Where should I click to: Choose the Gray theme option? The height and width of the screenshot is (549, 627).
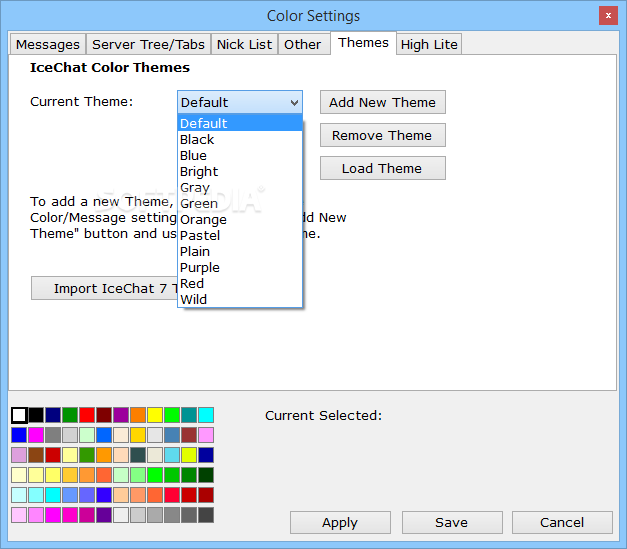coord(240,188)
